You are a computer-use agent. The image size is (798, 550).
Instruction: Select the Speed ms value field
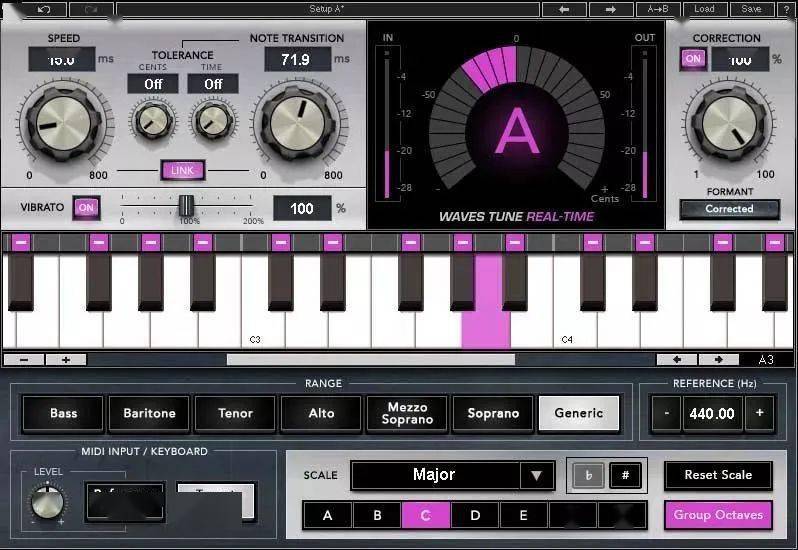pos(62,59)
